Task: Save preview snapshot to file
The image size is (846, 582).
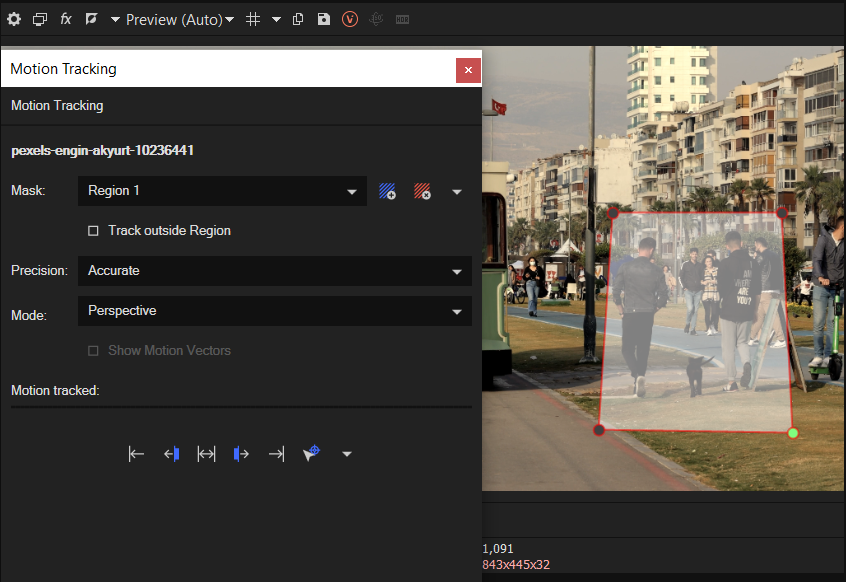Action: pyautogui.click(x=323, y=19)
